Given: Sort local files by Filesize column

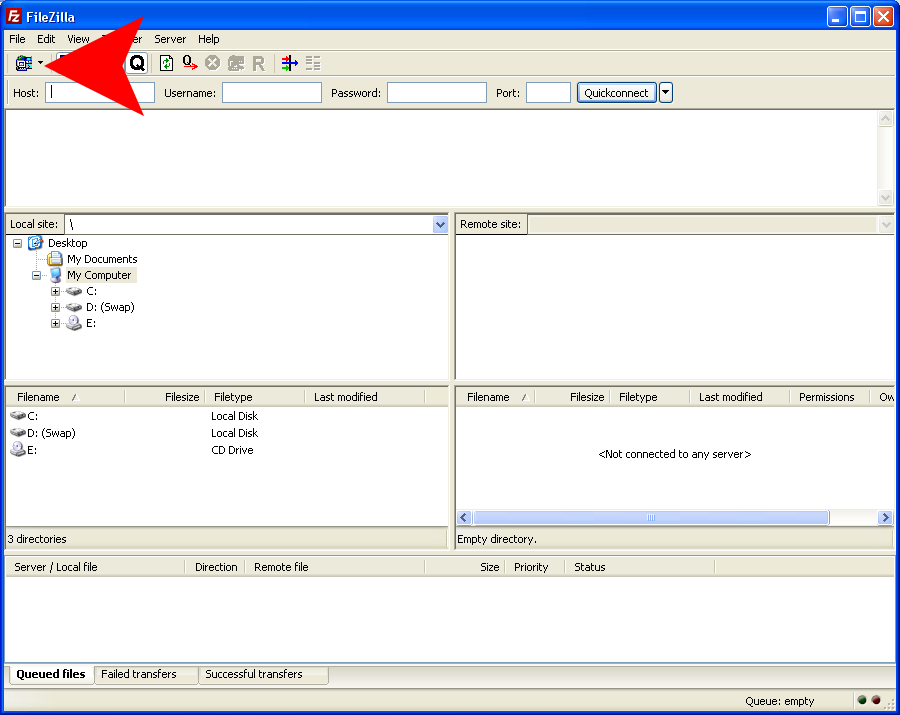Looking at the screenshot, I should [165, 397].
